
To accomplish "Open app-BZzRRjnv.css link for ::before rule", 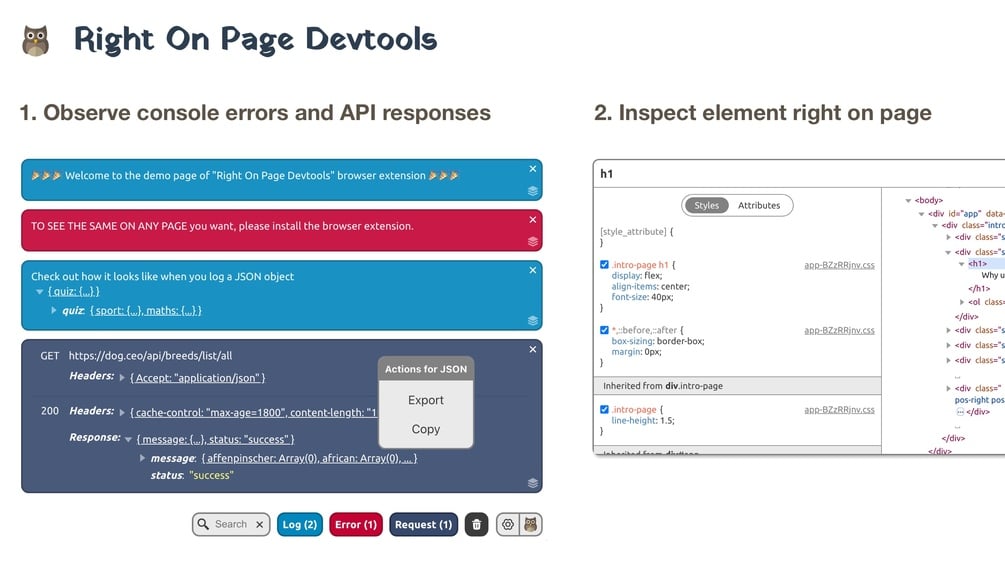I will [839, 331].
